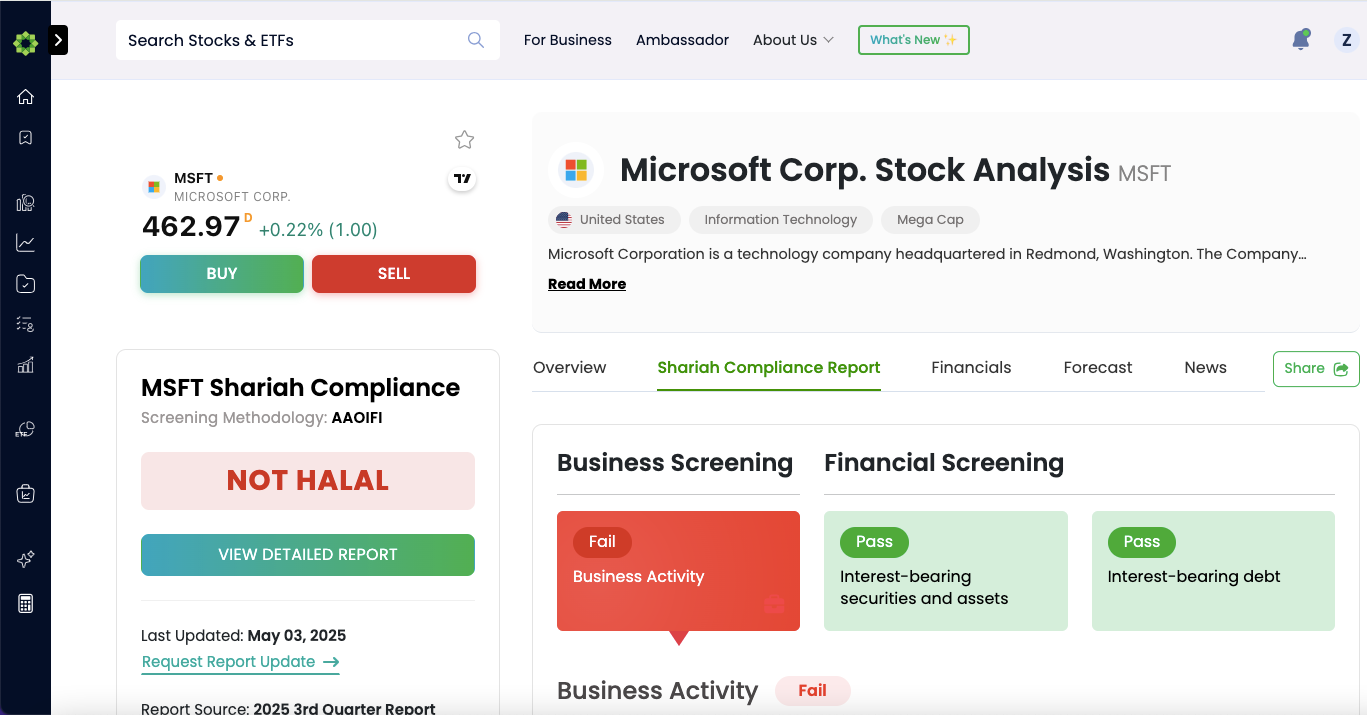Viewport: 1367px width, 715px height.
Task: Click the home icon in sidebar
Action: (26, 97)
